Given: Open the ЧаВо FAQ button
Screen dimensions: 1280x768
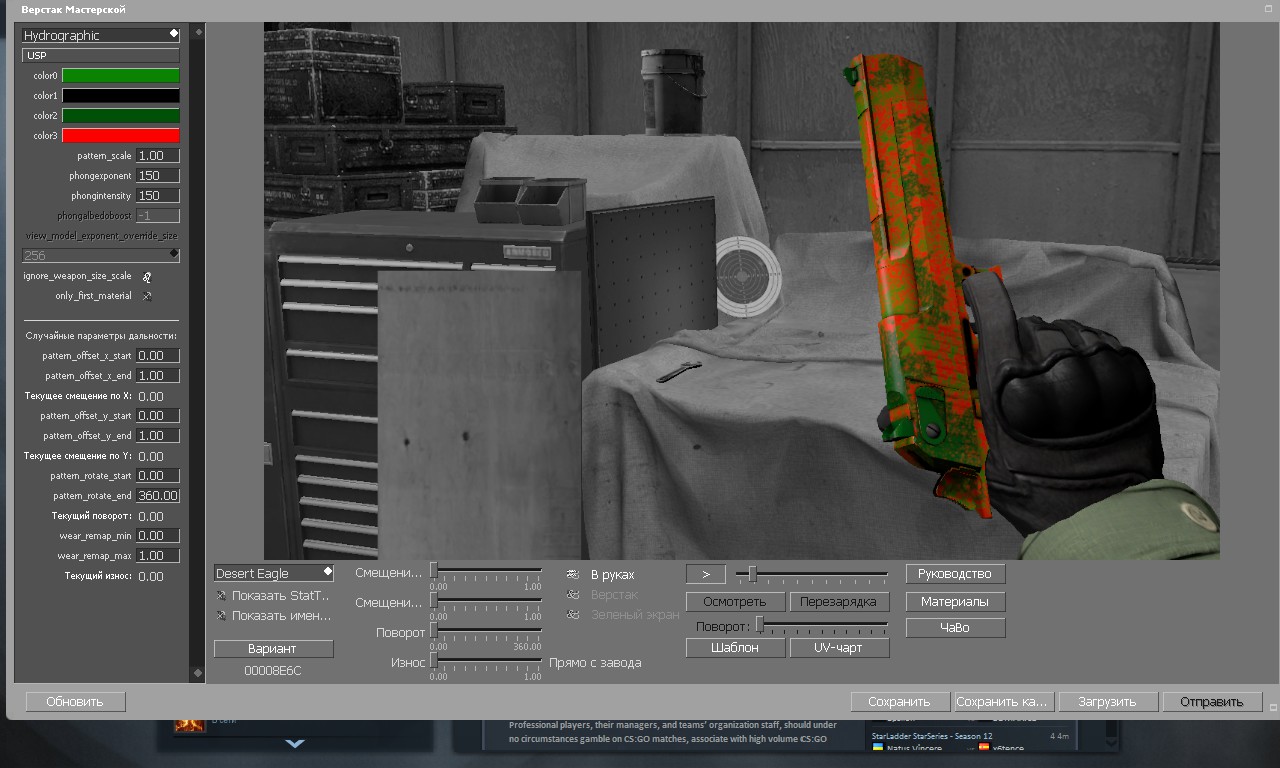Looking at the screenshot, I should pyautogui.click(x=955, y=628).
